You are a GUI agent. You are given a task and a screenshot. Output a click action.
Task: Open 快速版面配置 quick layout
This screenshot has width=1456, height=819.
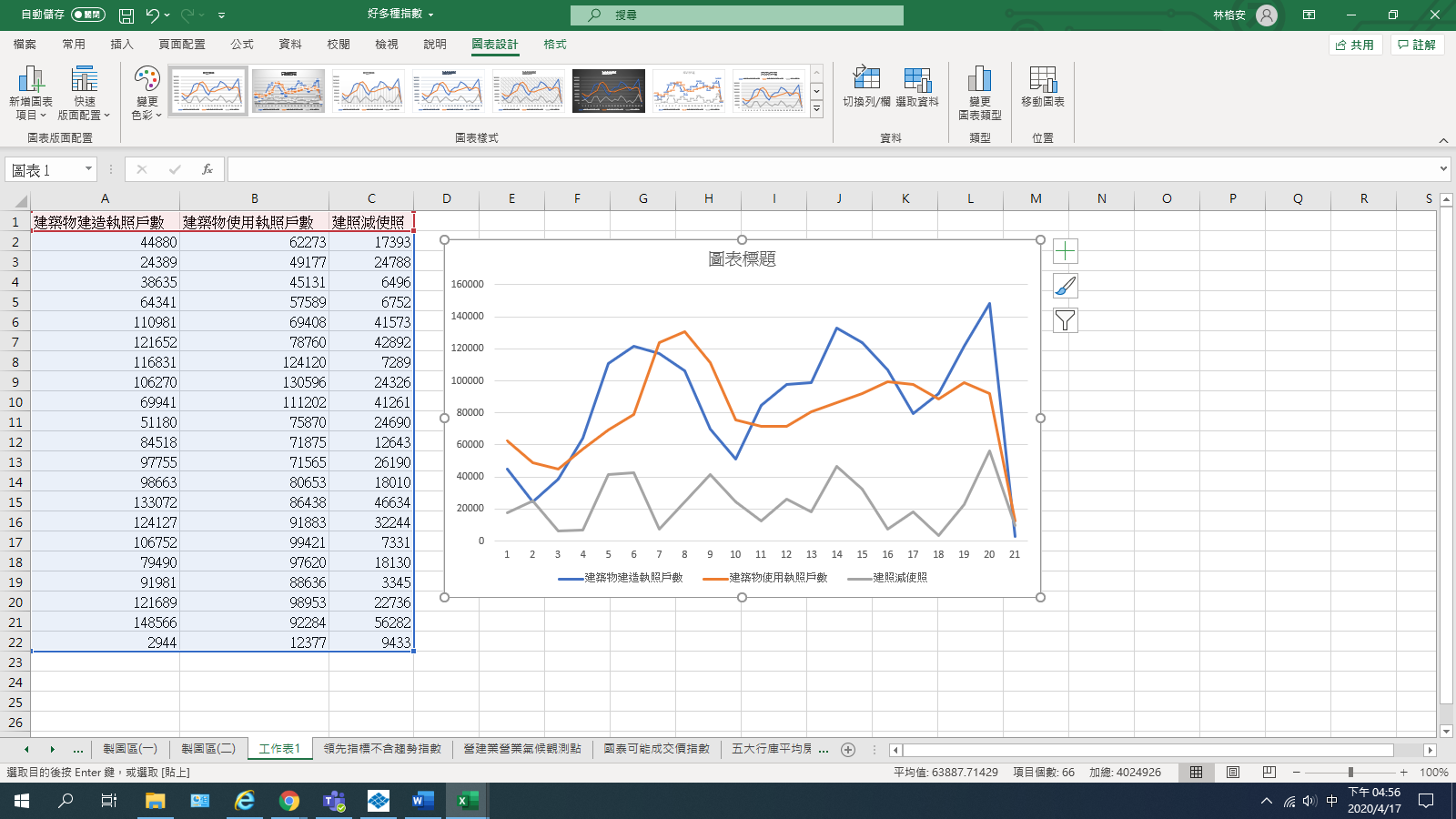84,93
